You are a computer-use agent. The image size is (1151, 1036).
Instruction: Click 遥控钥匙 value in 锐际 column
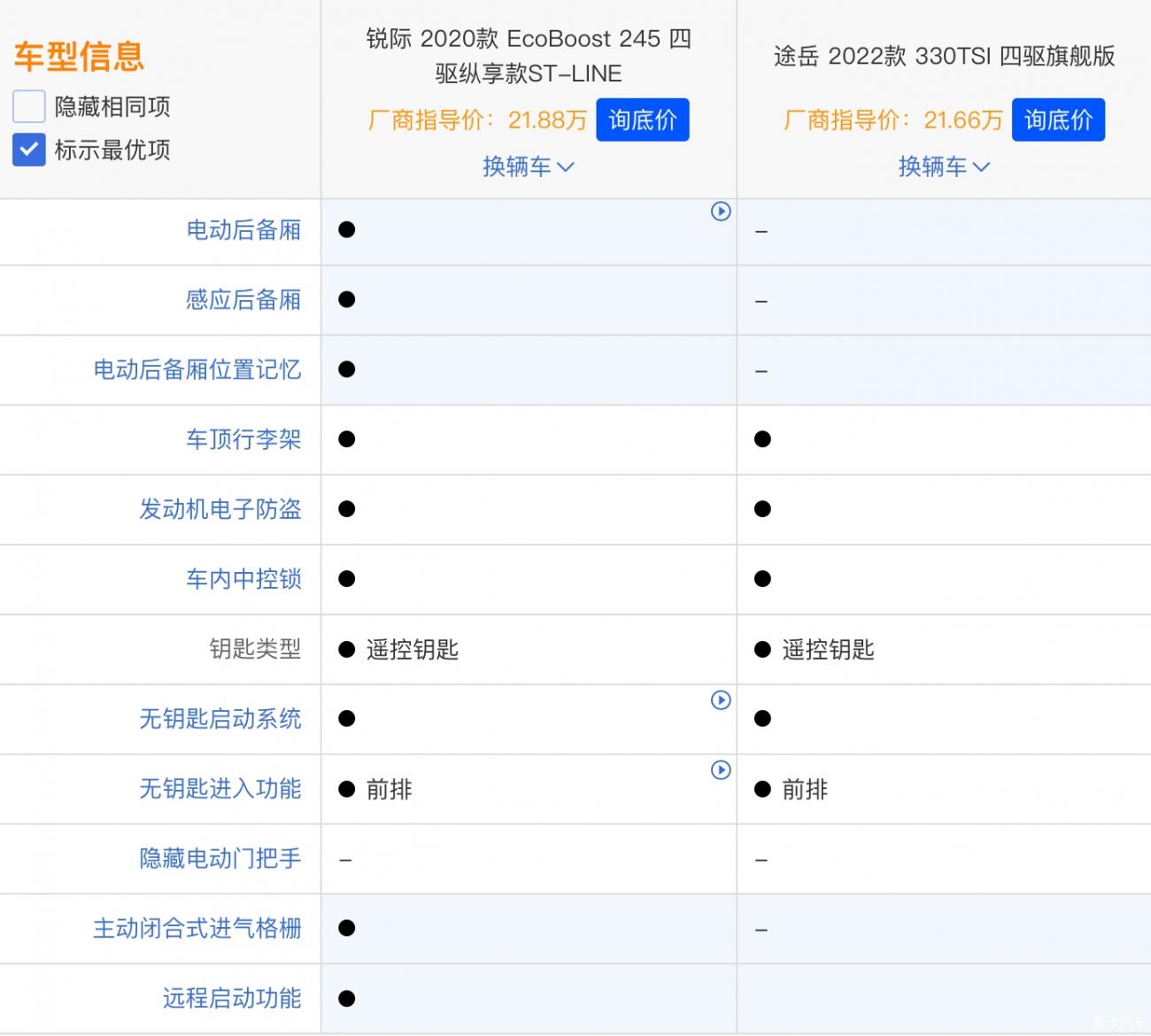[413, 650]
